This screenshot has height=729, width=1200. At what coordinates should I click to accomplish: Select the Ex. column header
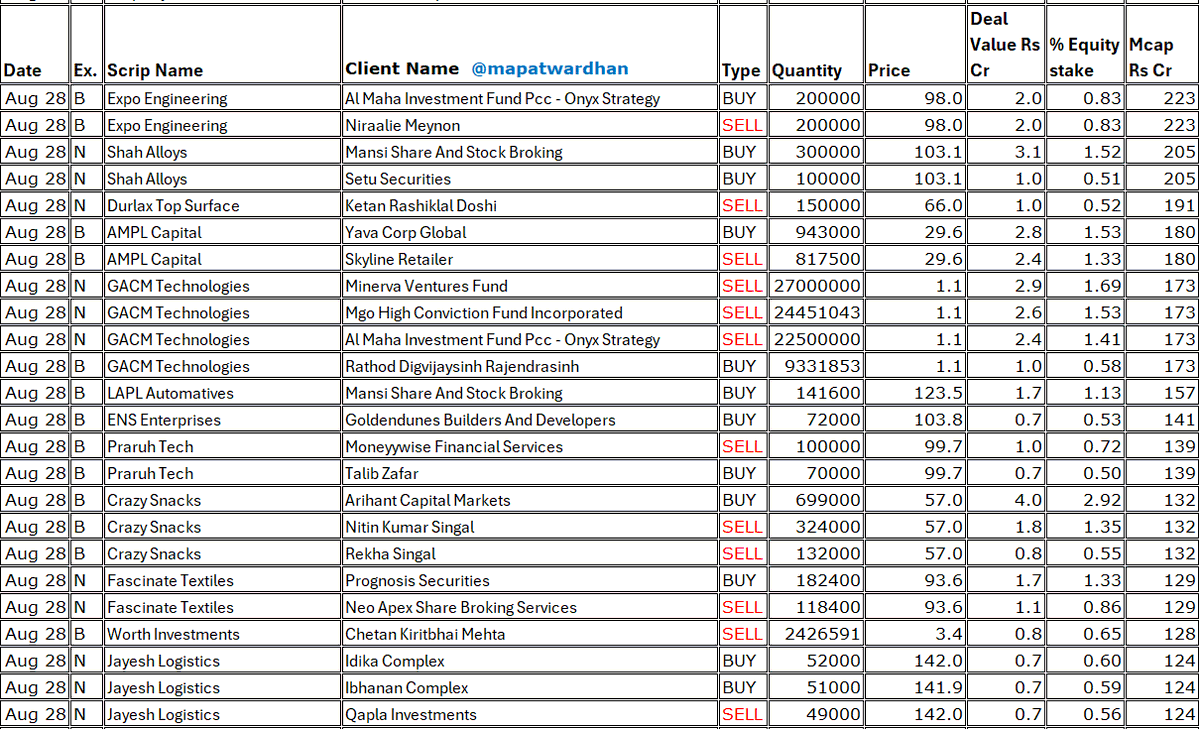tap(87, 45)
